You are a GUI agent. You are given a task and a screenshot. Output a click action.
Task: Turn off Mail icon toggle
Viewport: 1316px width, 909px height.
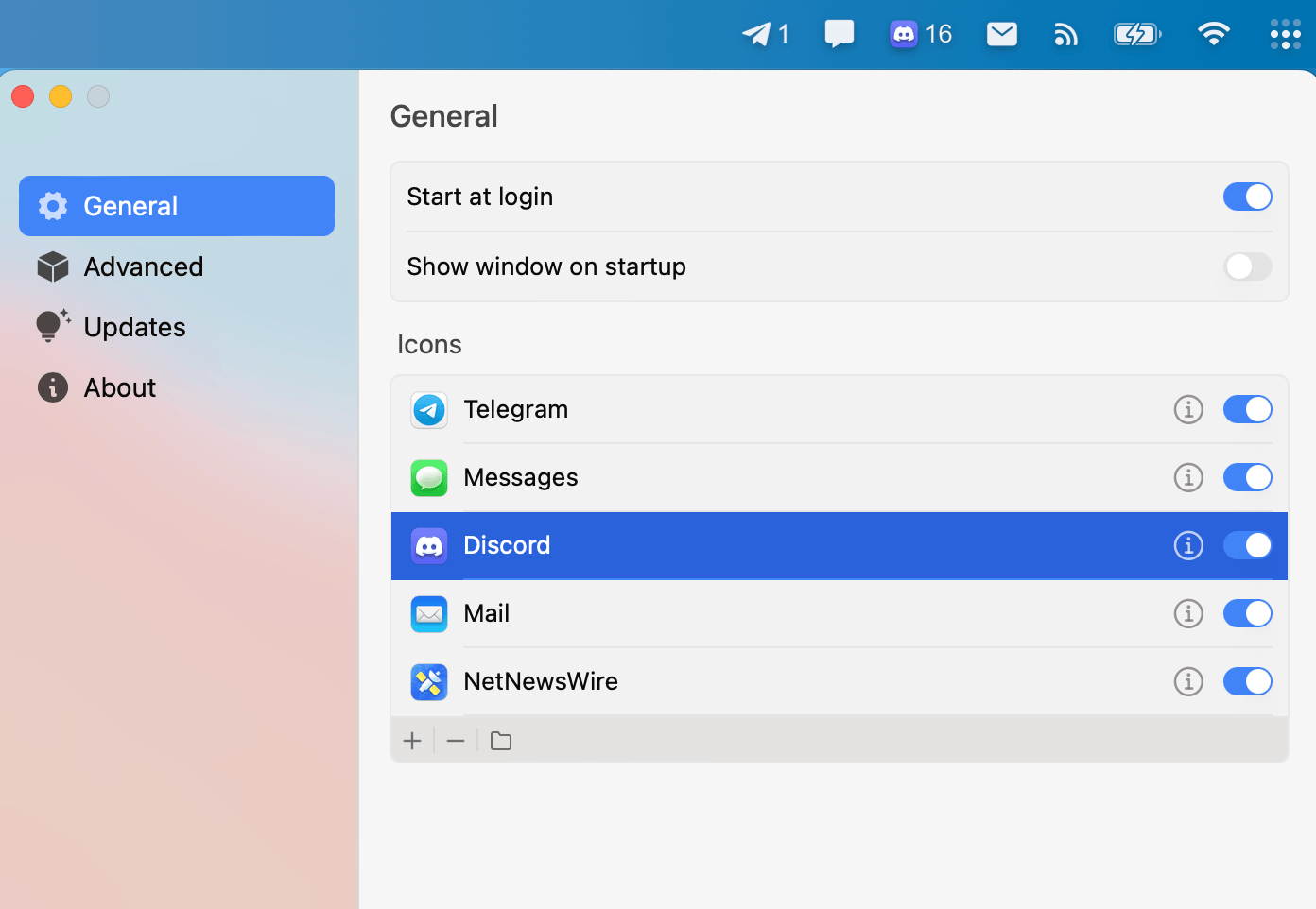(1247, 613)
